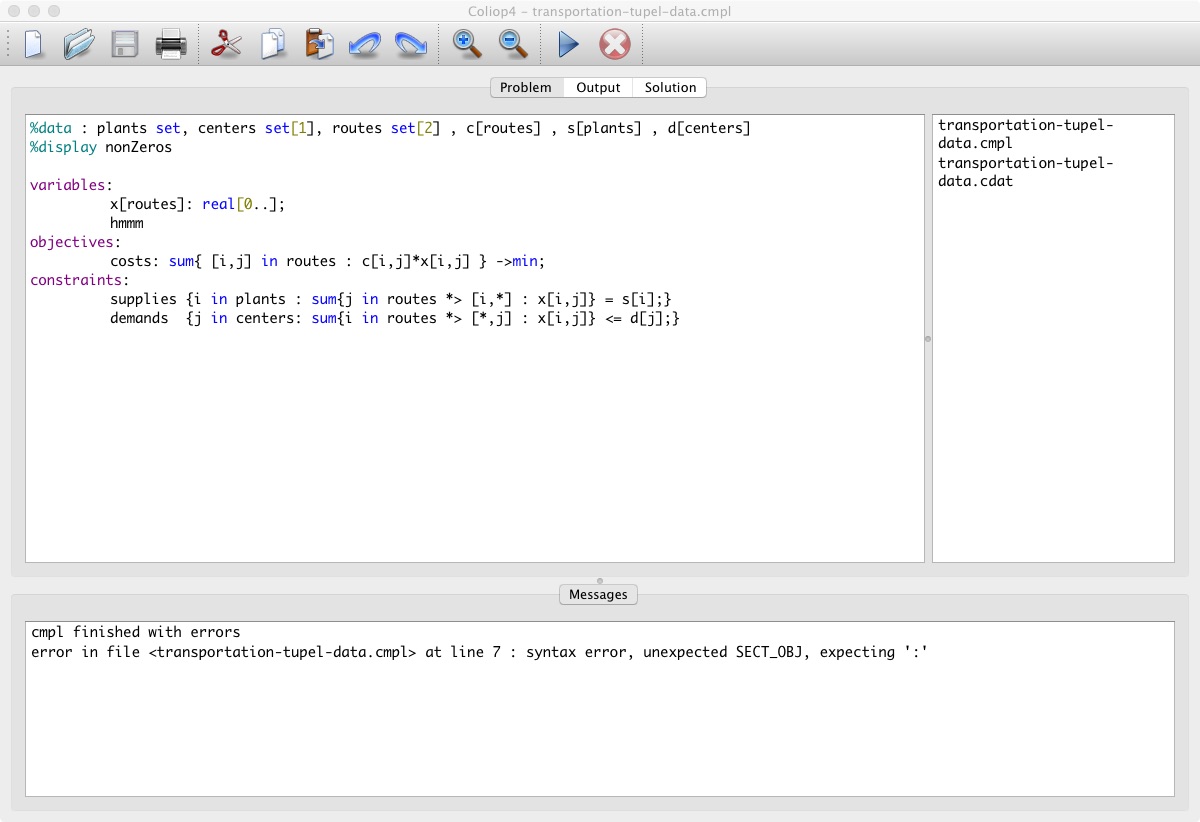Redo the edit with the right arrow
This screenshot has width=1200, height=822.
(410, 45)
